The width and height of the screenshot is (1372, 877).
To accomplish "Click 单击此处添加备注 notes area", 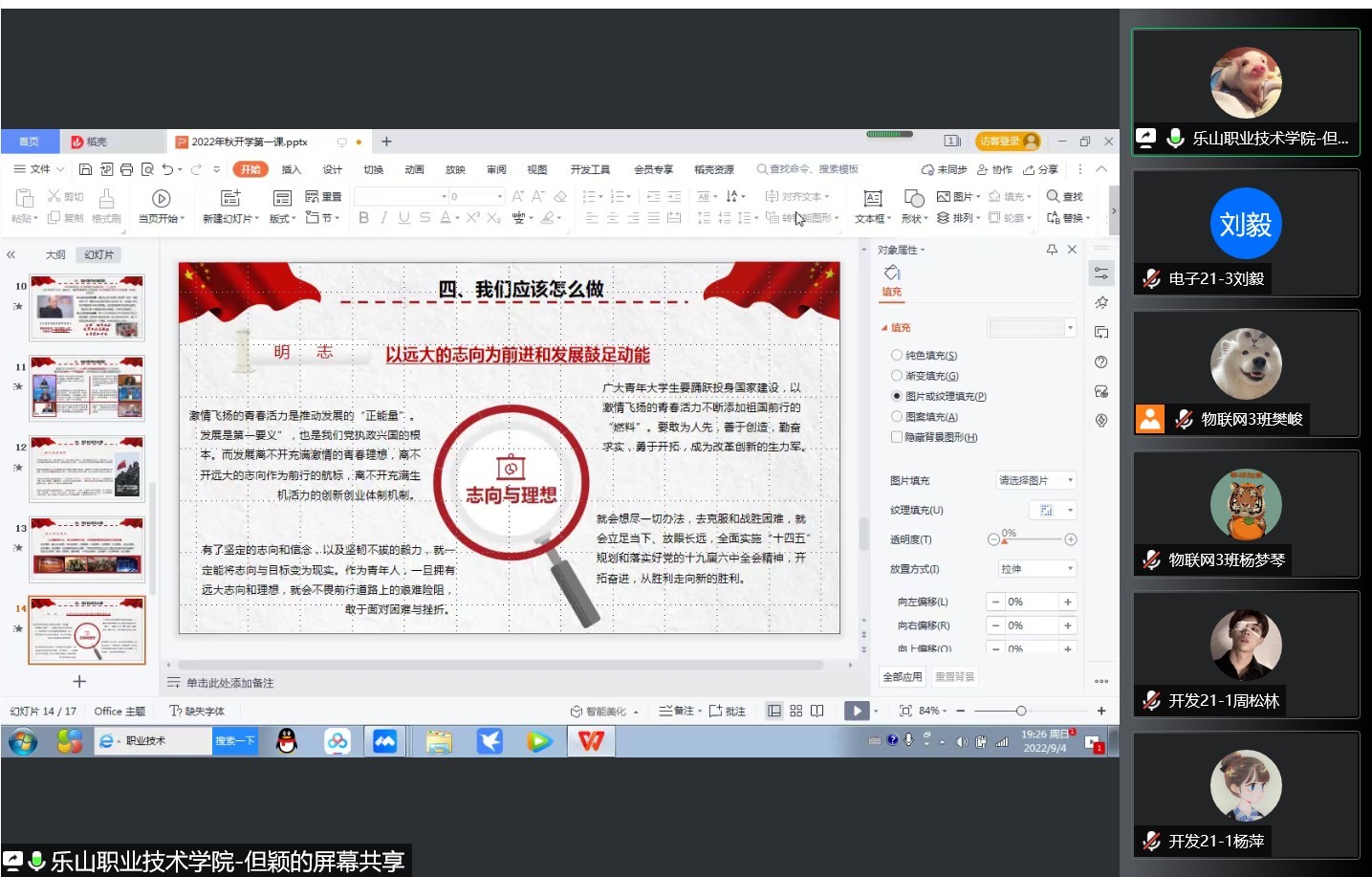I will [x=229, y=683].
